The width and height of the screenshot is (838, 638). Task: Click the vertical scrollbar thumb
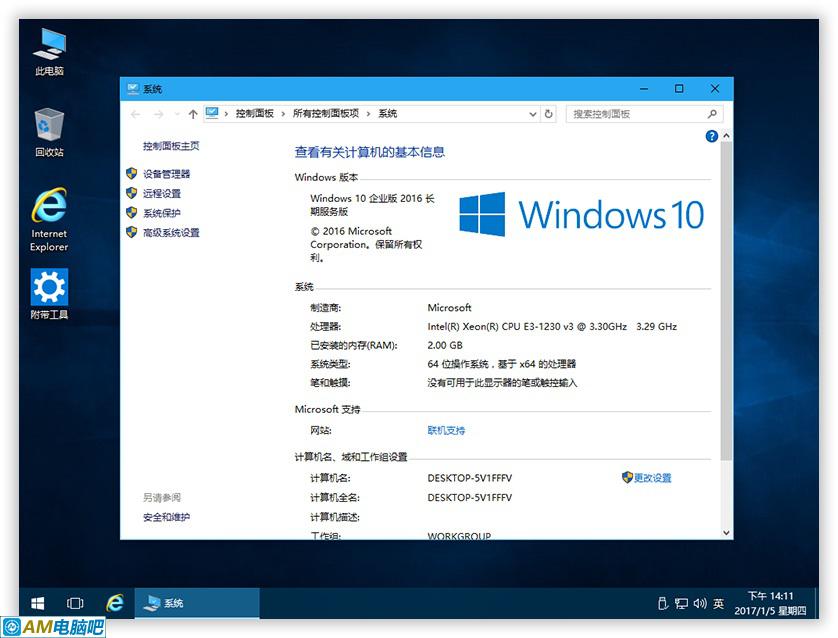click(726, 300)
